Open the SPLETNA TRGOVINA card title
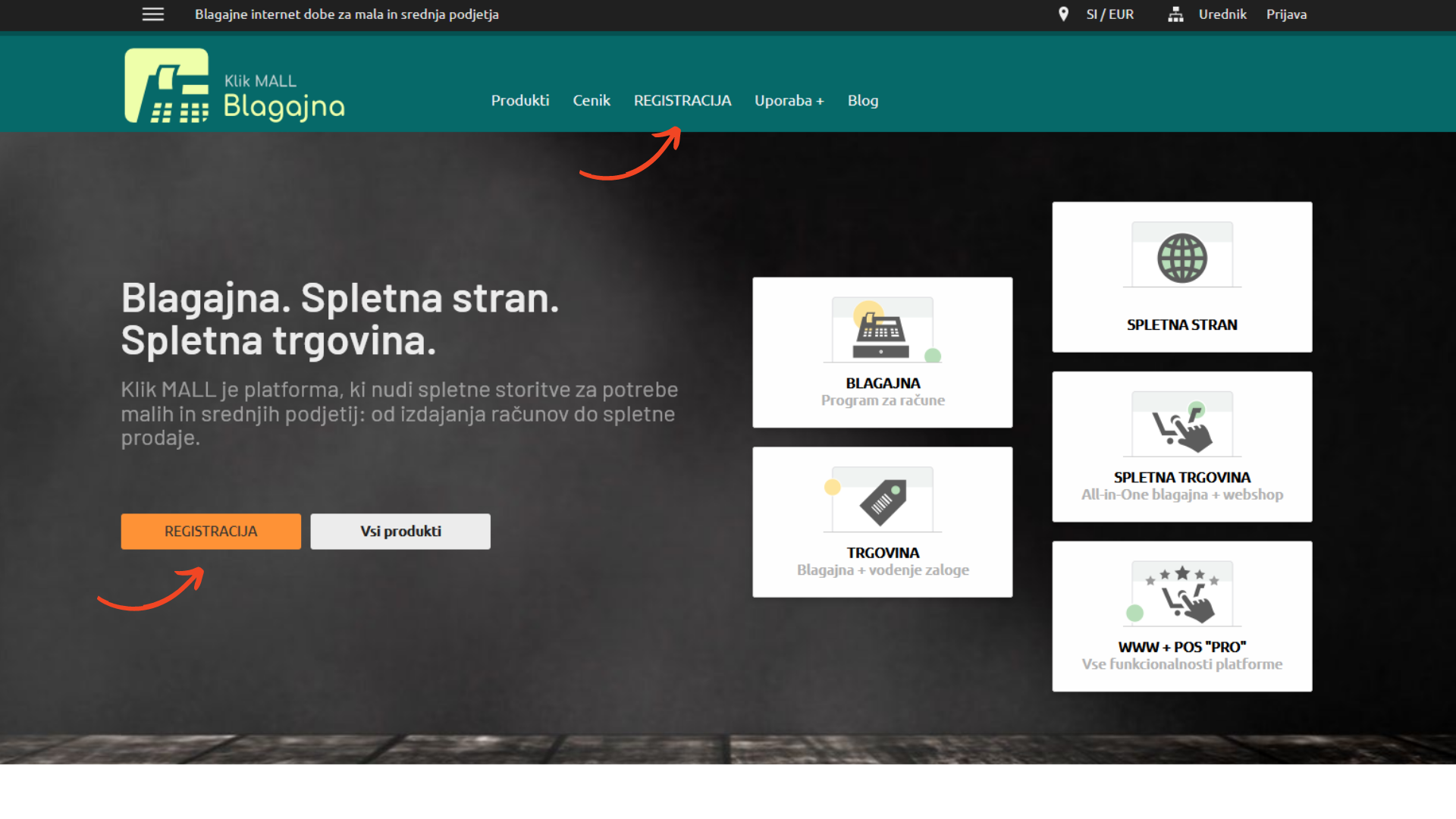Viewport: 1456px width, 819px height. coord(1181,477)
